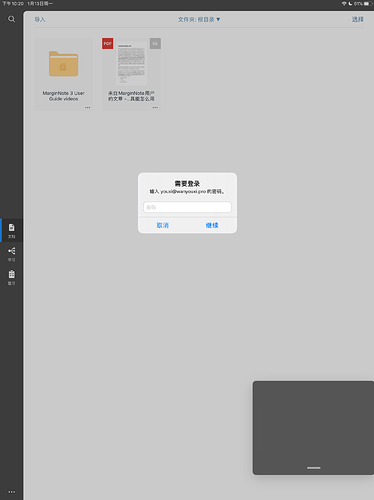374x500 pixels.
Task: Open the PDF document thumbnail
Action: click(x=132, y=63)
